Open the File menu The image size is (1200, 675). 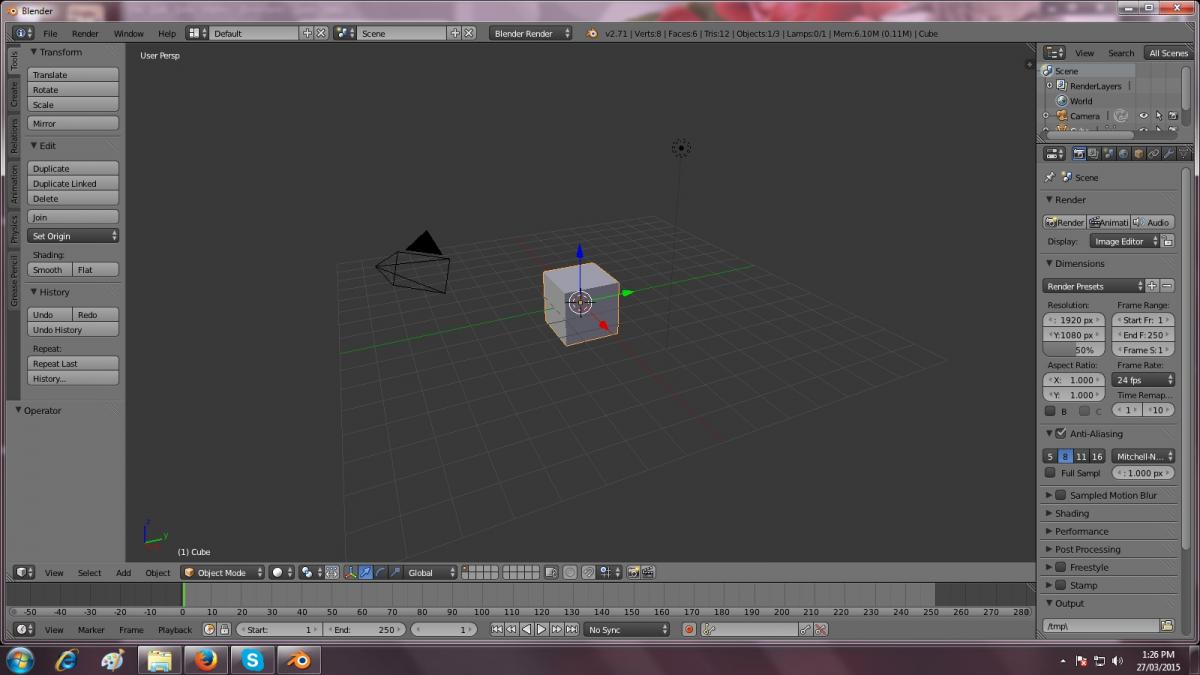pyautogui.click(x=50, y=33)
